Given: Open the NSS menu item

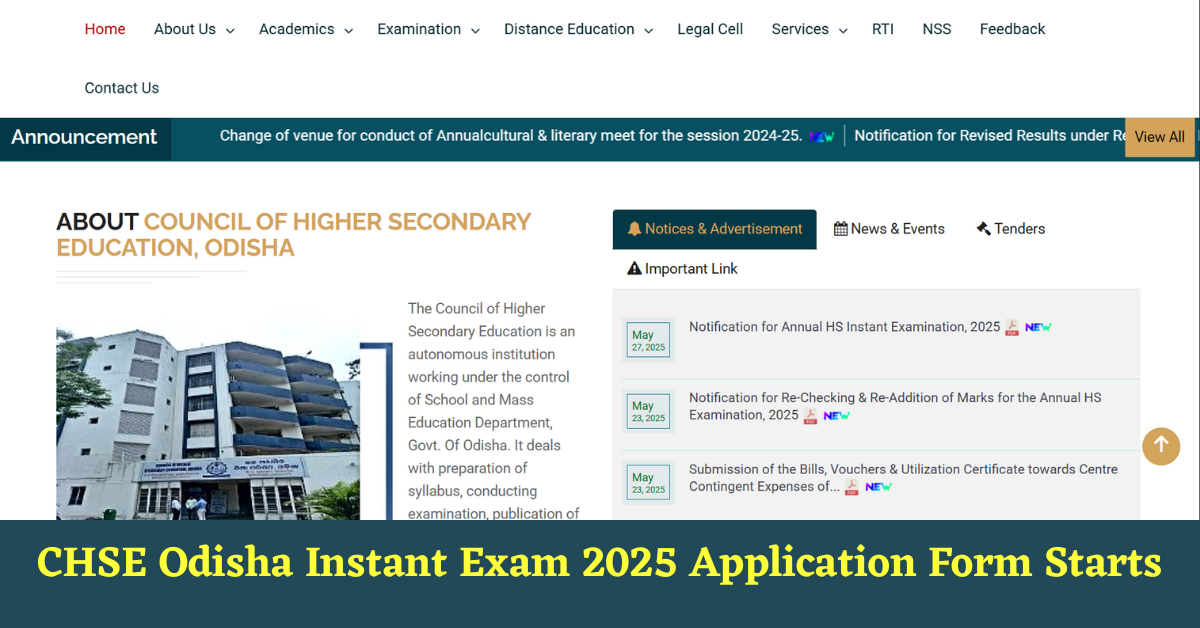Looking at the screenshot, I should click(937, 29).
